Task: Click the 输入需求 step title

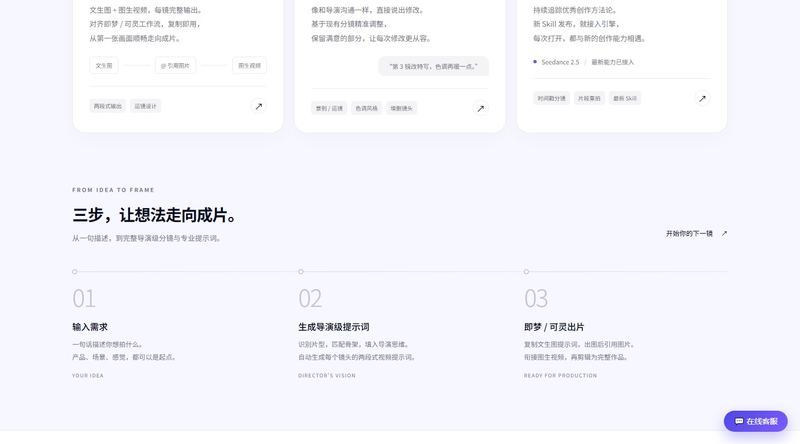Action: (90, 327)
